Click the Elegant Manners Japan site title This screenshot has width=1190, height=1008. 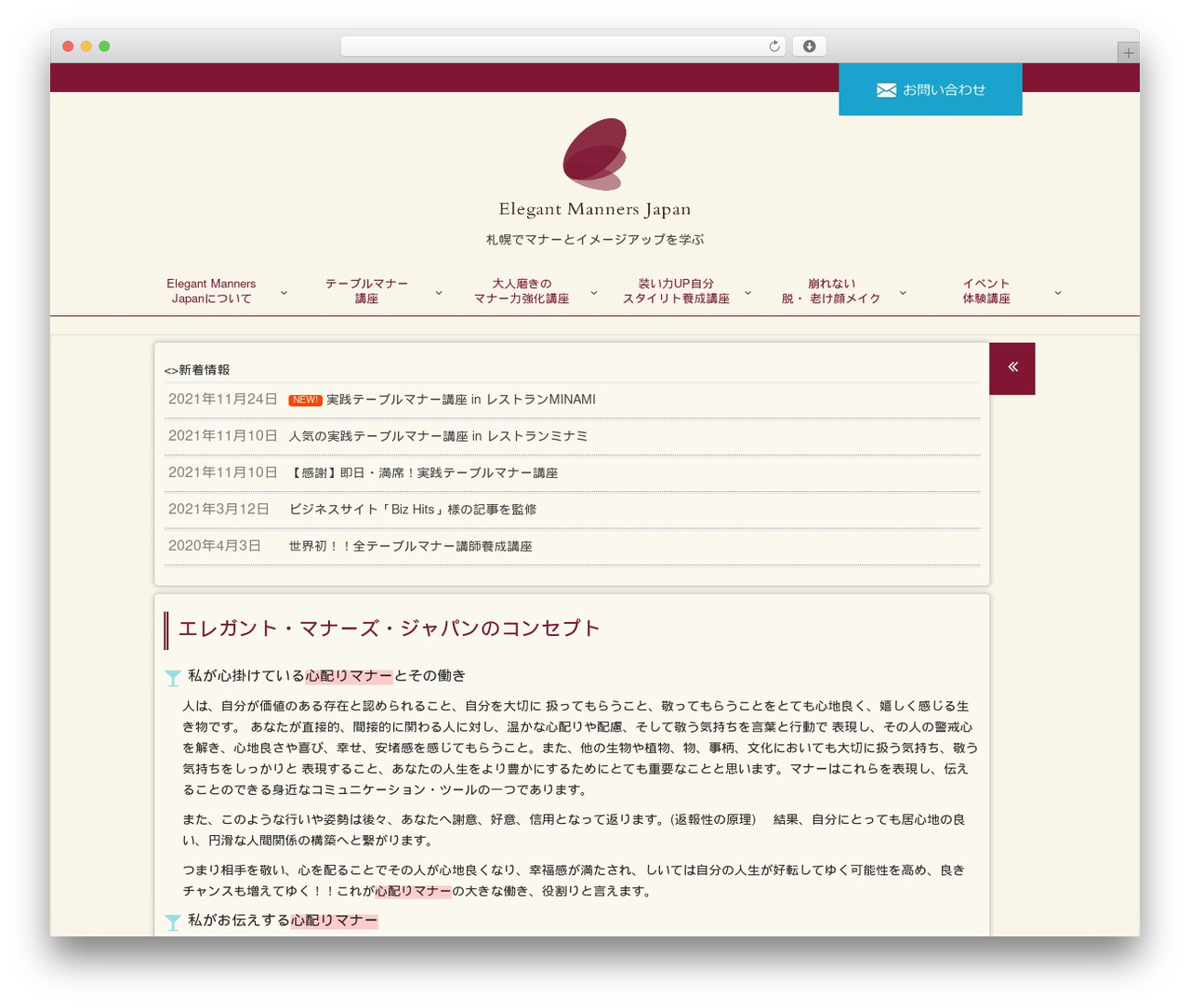[x=595, y=209]
